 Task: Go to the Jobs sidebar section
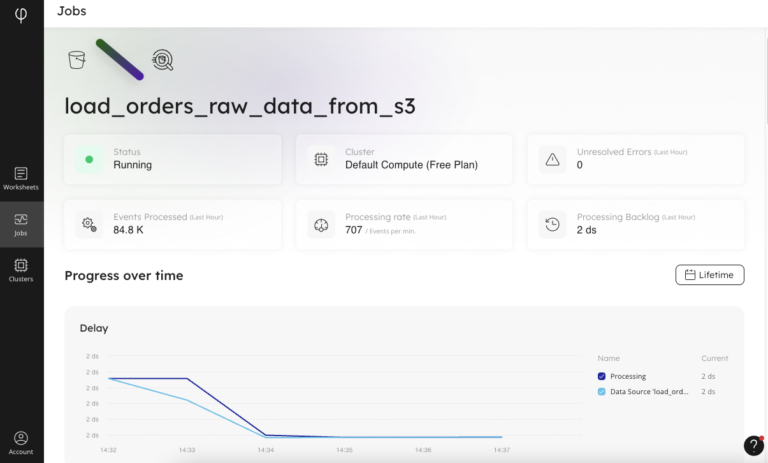point(21,224)
